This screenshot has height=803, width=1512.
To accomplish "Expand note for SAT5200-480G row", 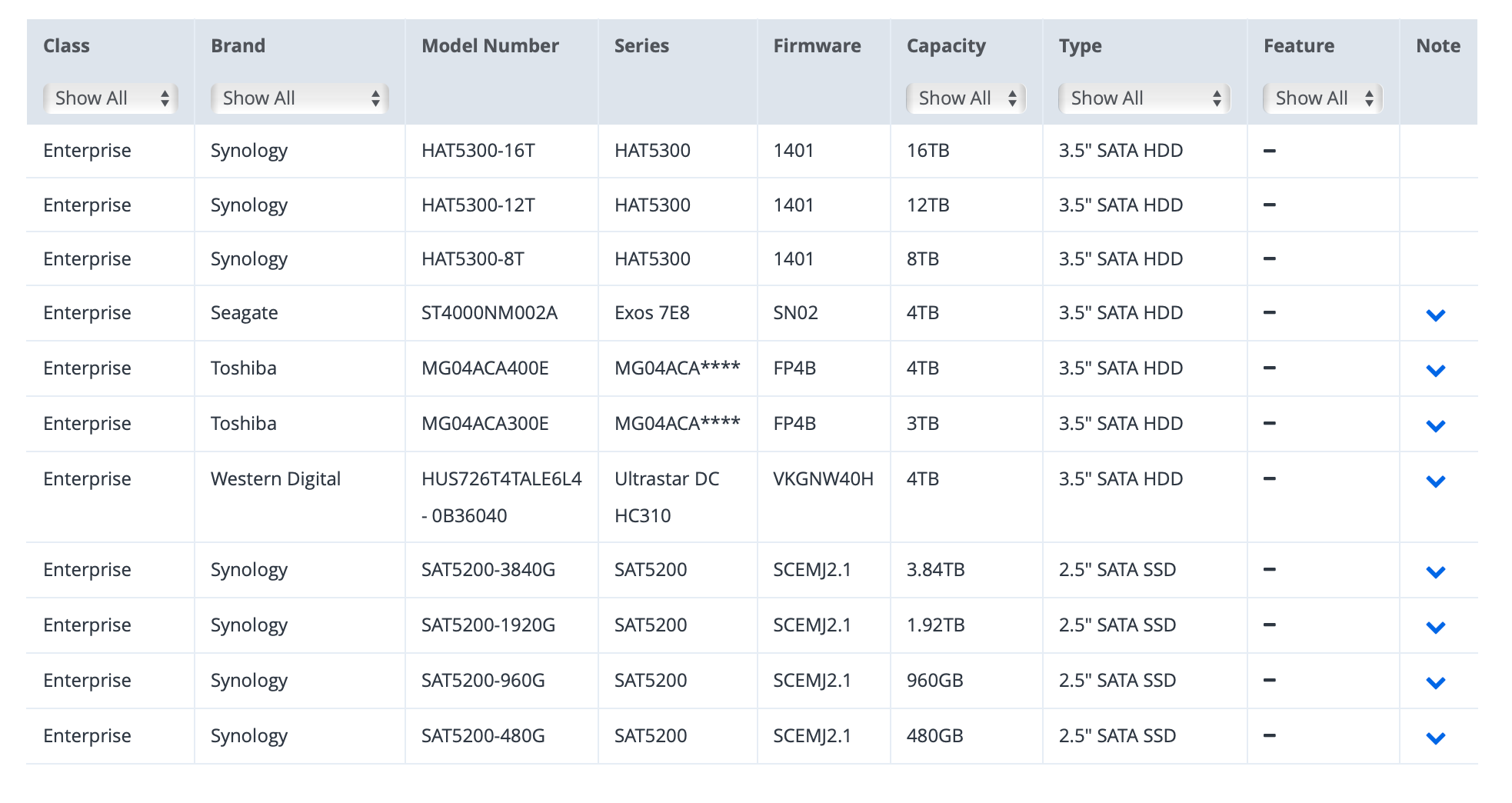I will tap(1436, 738).
